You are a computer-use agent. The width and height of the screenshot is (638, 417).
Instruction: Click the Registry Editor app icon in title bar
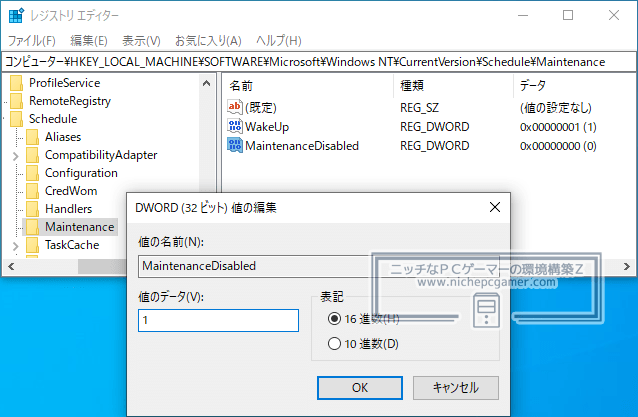pos(16,15)
